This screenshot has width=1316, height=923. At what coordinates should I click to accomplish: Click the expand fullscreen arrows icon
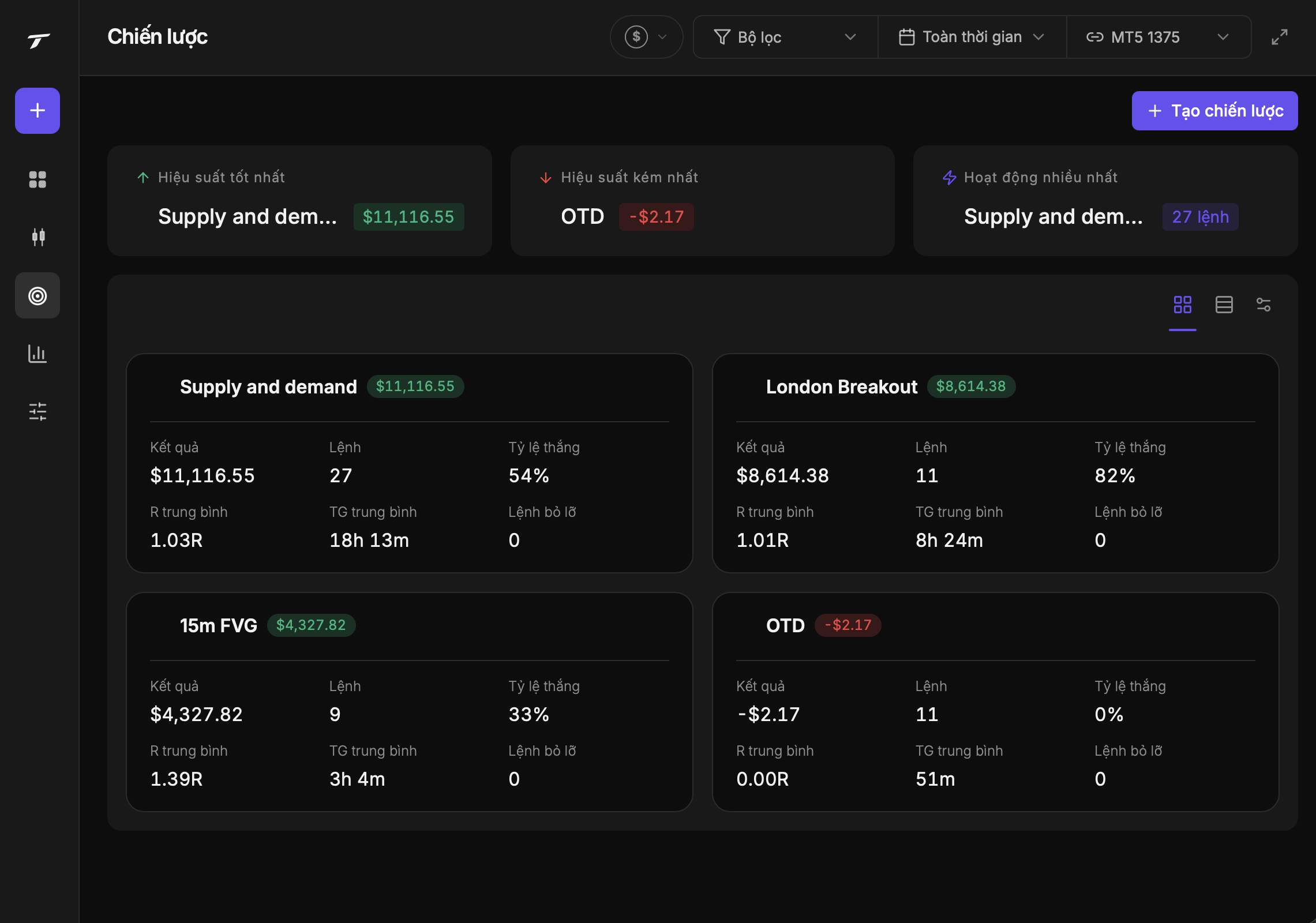click(x=1279, y=37)
